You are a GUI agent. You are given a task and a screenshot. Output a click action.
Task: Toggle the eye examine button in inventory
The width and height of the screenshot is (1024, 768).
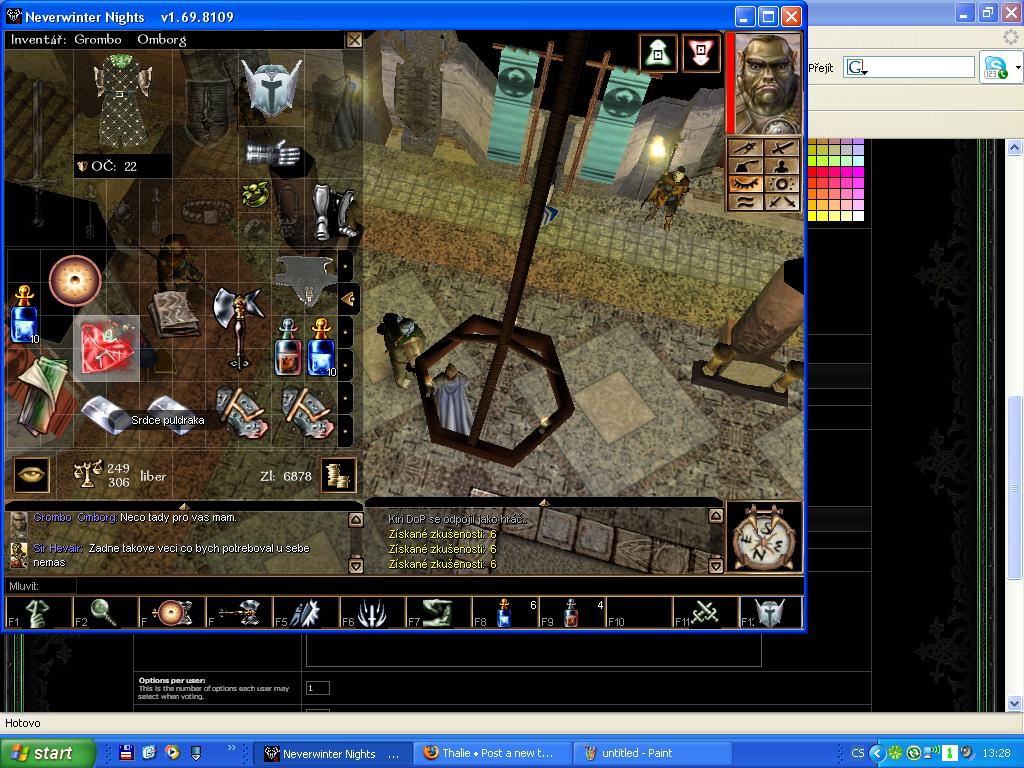pyautogui.click(x=31, y=476)
